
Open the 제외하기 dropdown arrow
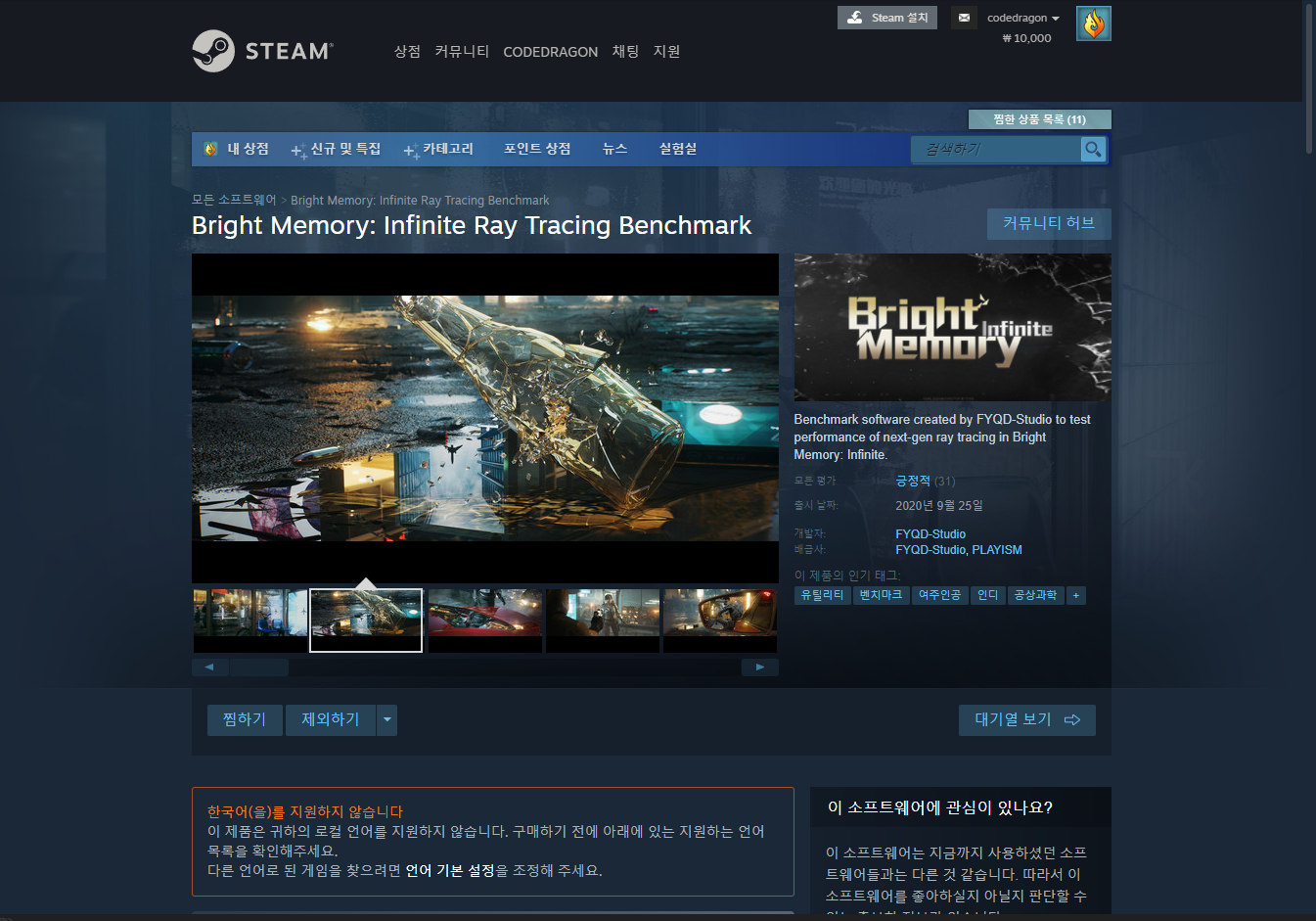(387, 719)
